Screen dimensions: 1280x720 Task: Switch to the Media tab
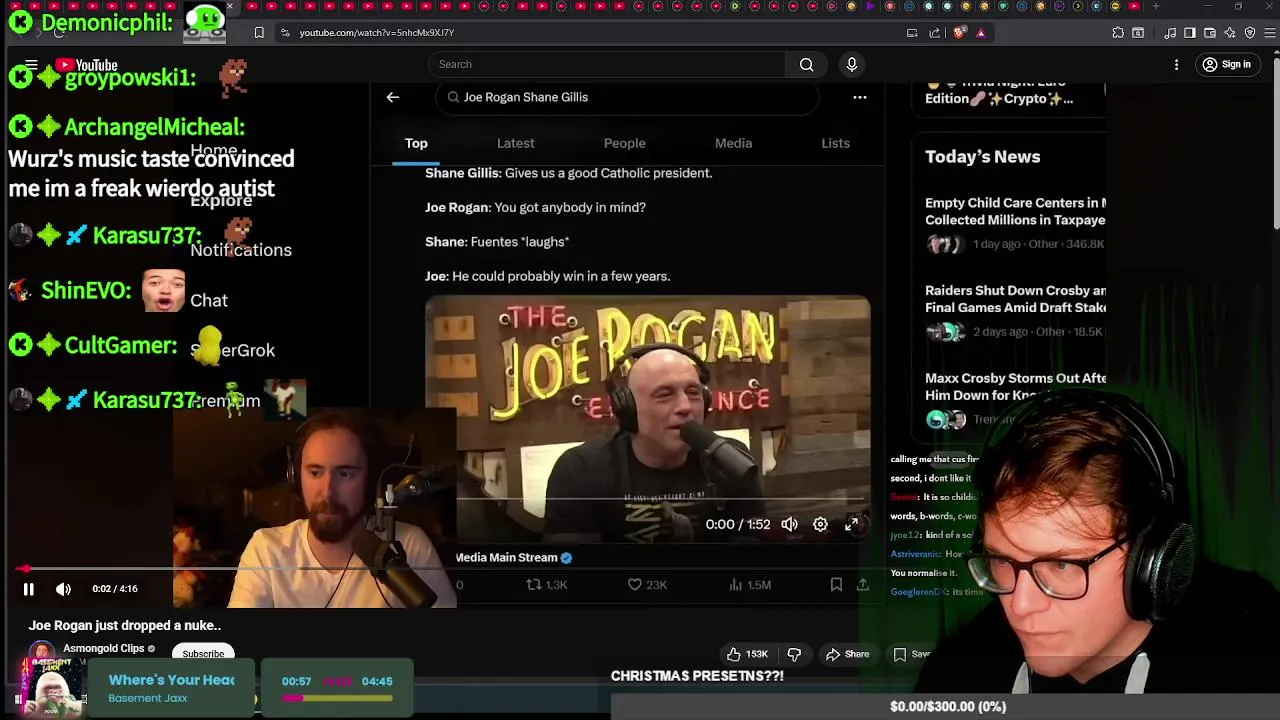click(x=733, y=143)
